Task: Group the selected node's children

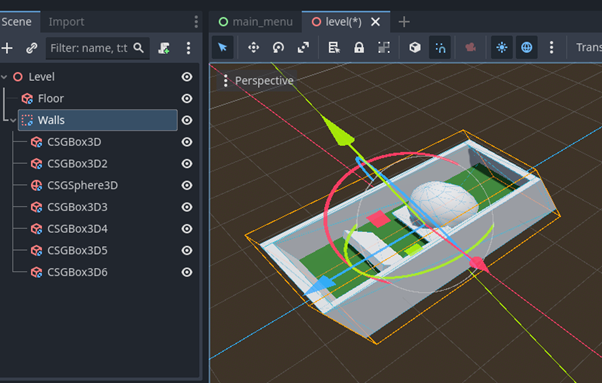Action: (384, 48)
